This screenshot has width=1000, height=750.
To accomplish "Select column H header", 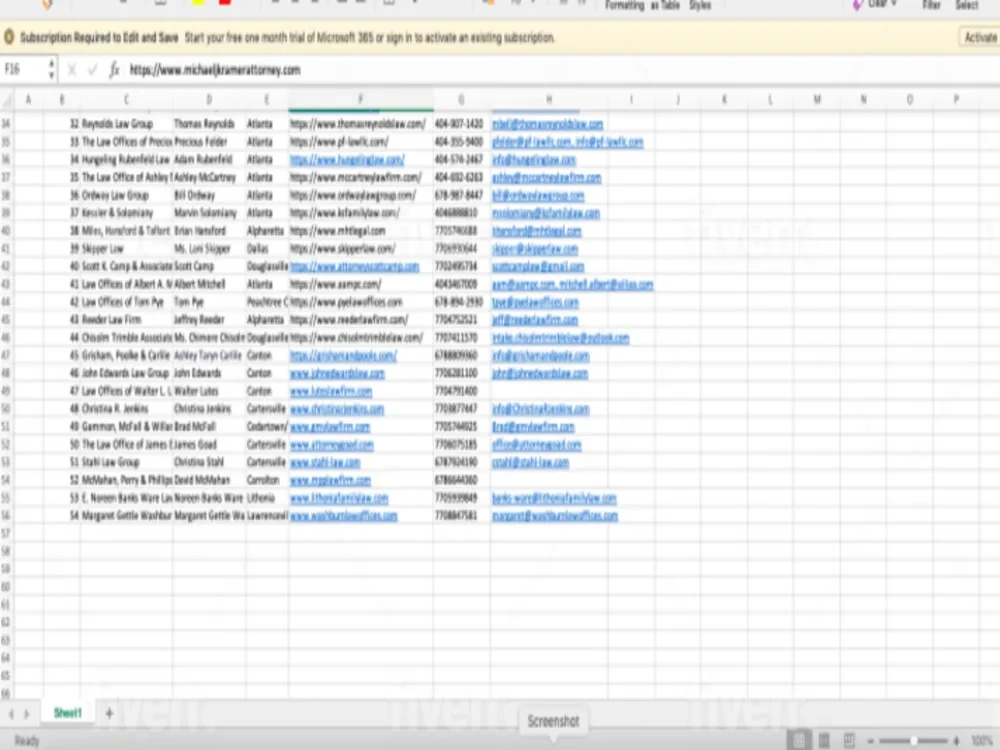I will click(x=549, y=99).
